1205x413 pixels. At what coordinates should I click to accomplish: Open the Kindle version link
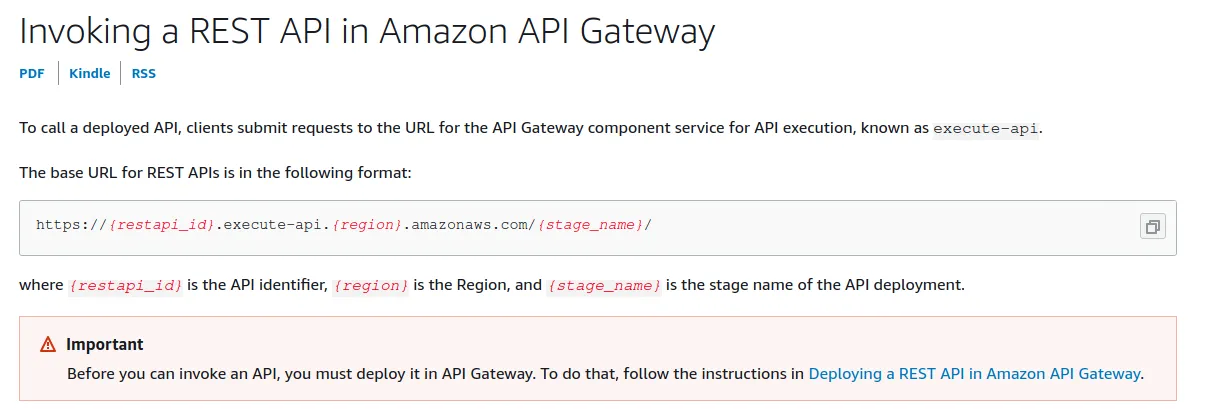(x=90, y=73)
